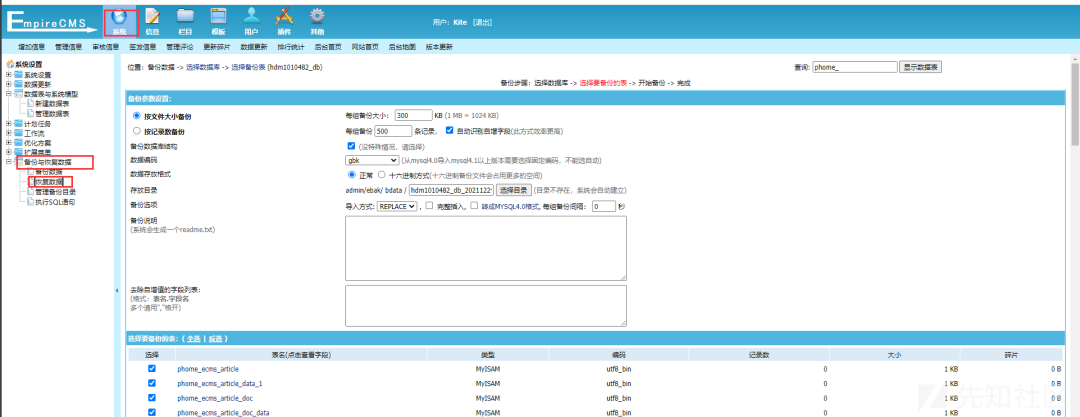Image resolution: width=1080 pixels, height=417 pixels.
Task: Open the 插件 plugin icon
Action: click(284, 17)
